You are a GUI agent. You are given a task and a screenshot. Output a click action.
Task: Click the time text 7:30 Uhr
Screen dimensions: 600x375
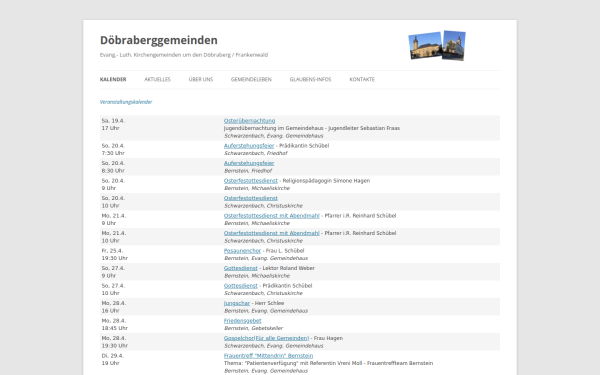[113, 153]
